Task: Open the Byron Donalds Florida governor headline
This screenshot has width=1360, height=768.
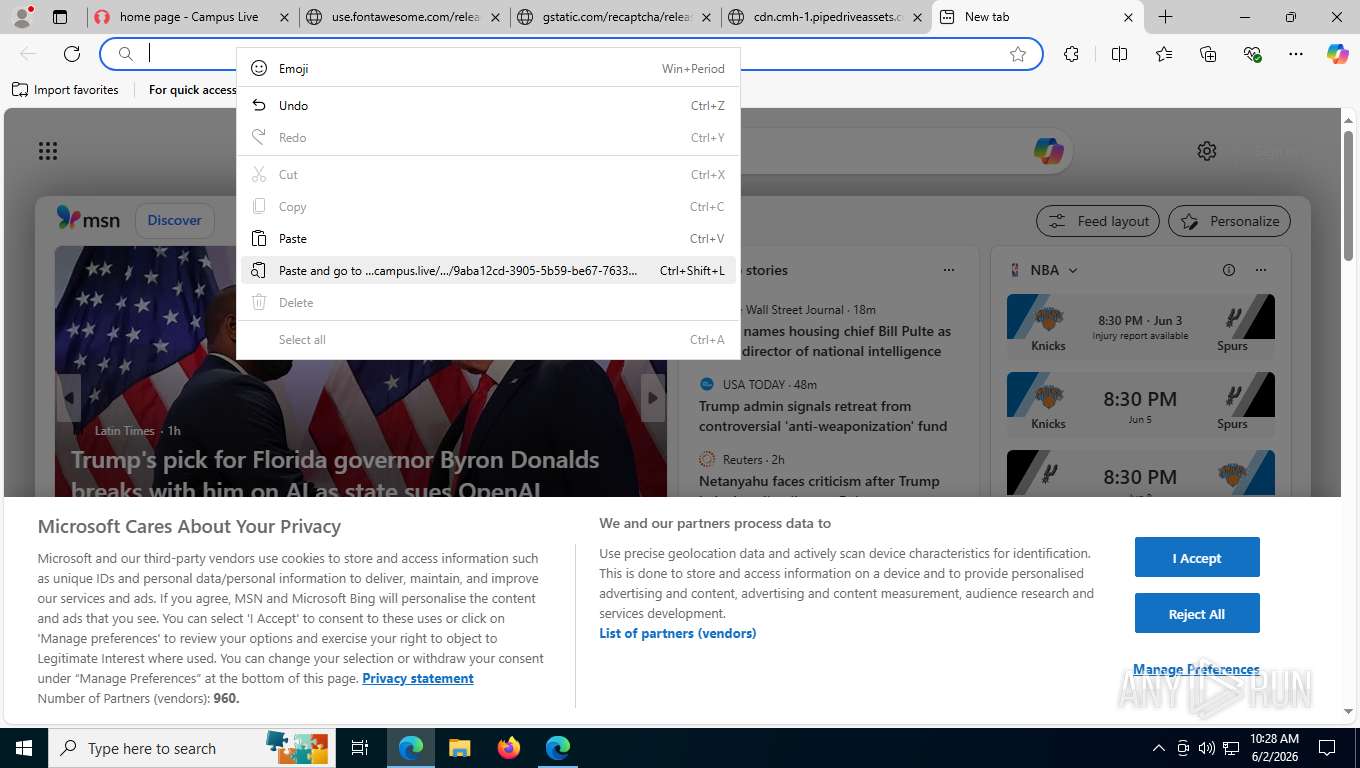Action: tap(335, 474)
